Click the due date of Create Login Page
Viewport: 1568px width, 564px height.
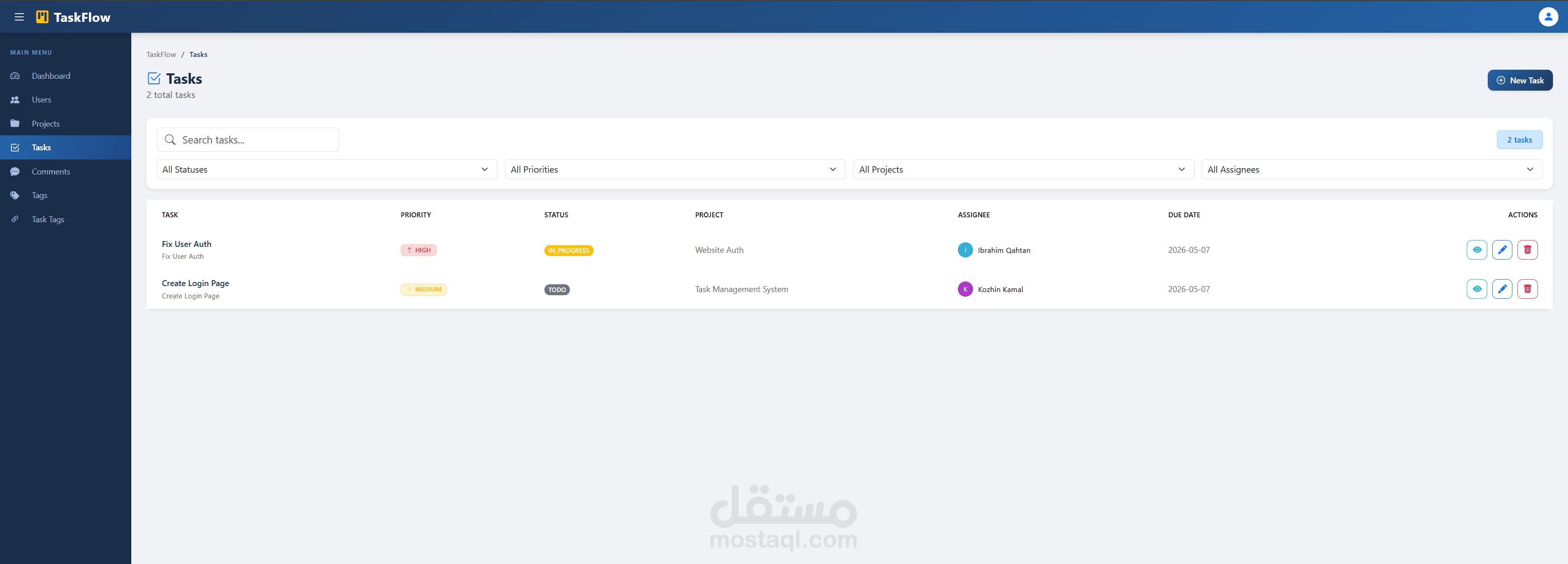[1189, 289]
